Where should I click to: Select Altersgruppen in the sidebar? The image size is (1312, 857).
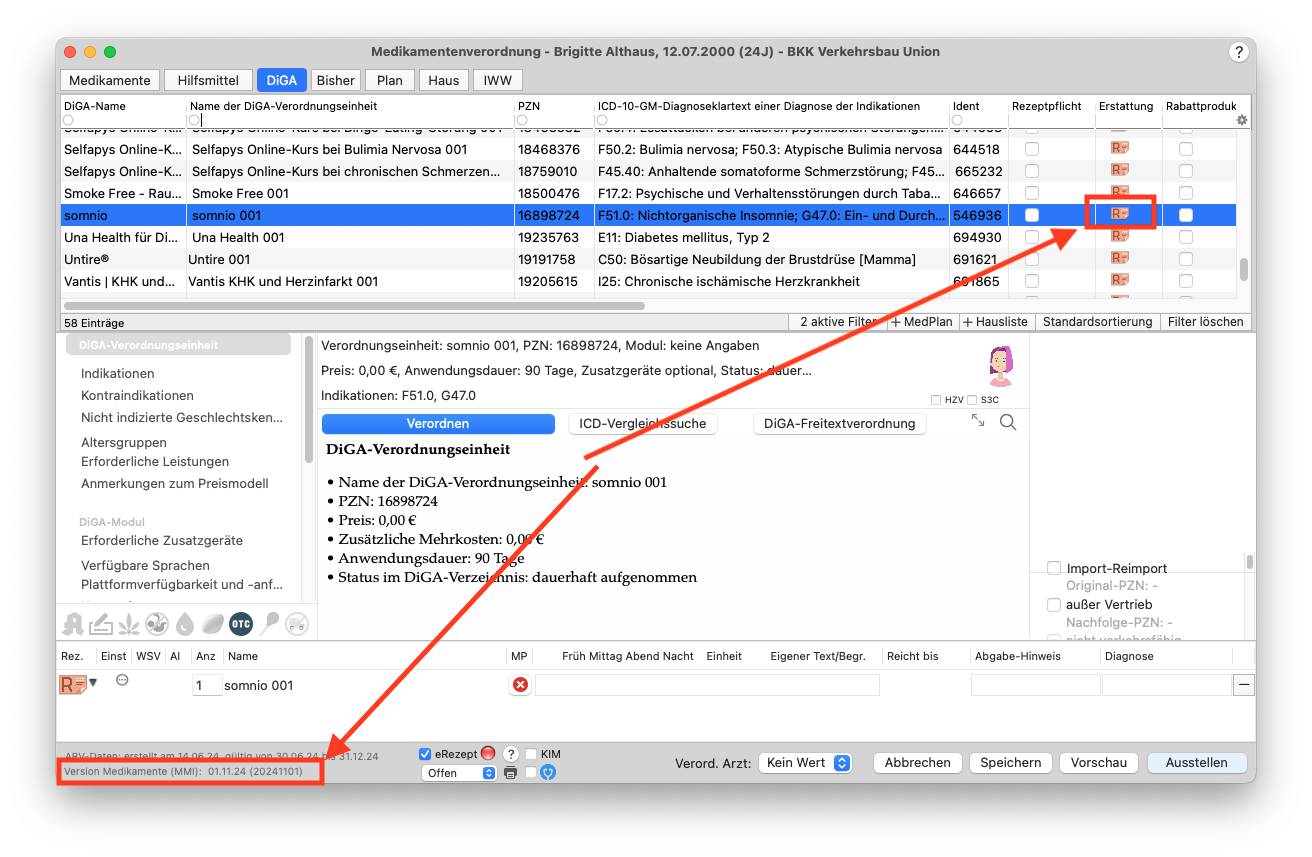[x=124, y=442]
